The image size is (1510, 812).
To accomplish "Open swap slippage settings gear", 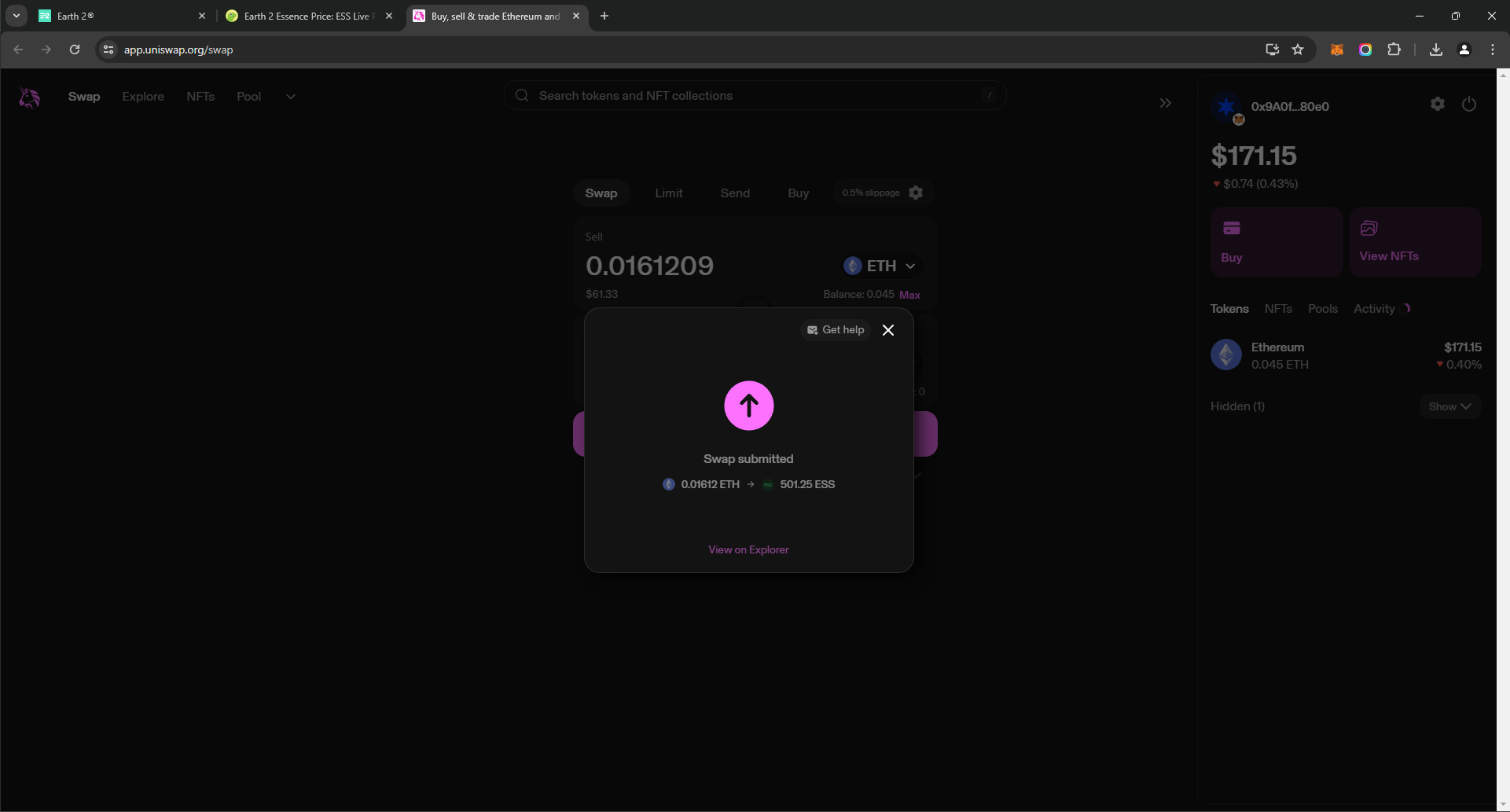I will (916, 193).
